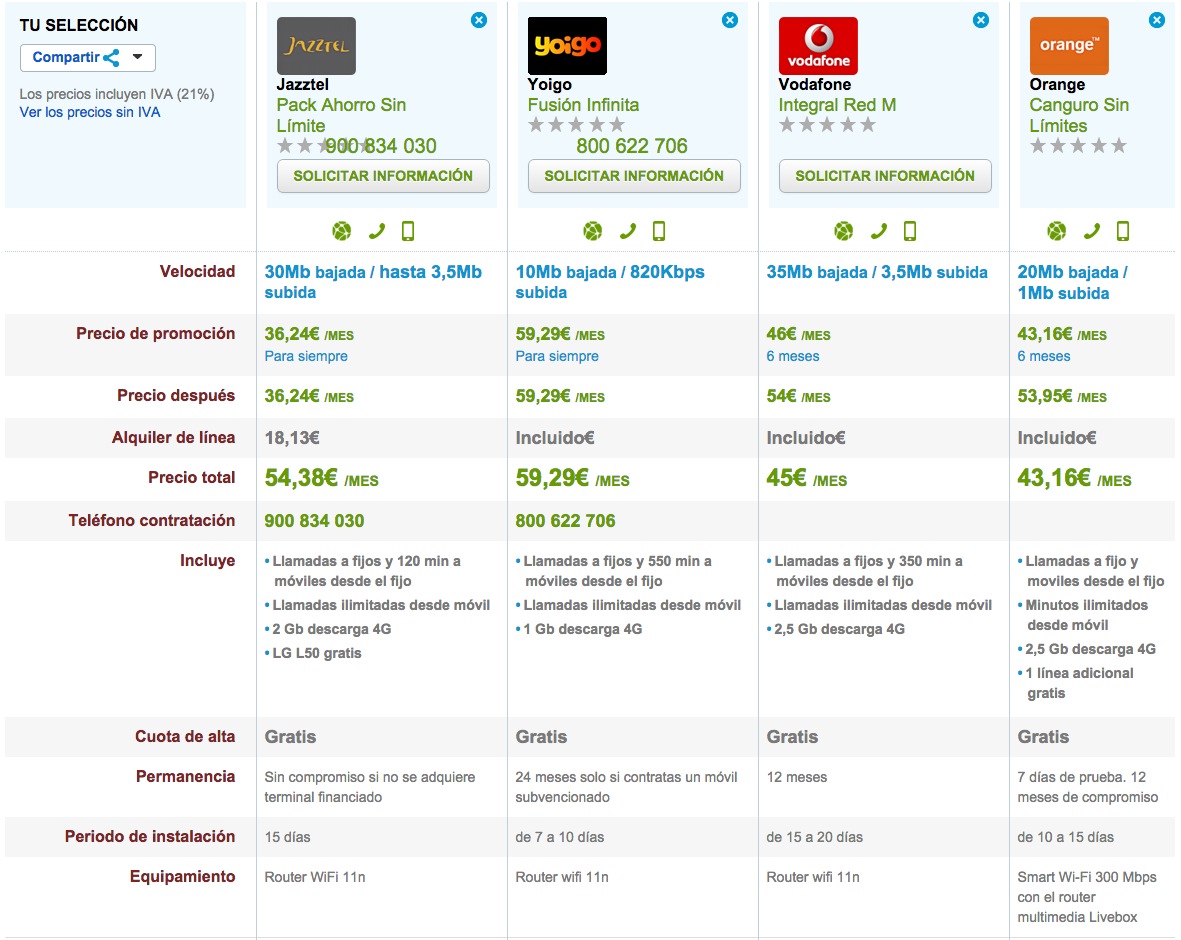Click Yoigo installation period 'de 7 a 10 días'
The height and width of the screenshot is (940, 1181).
[560, 837]
